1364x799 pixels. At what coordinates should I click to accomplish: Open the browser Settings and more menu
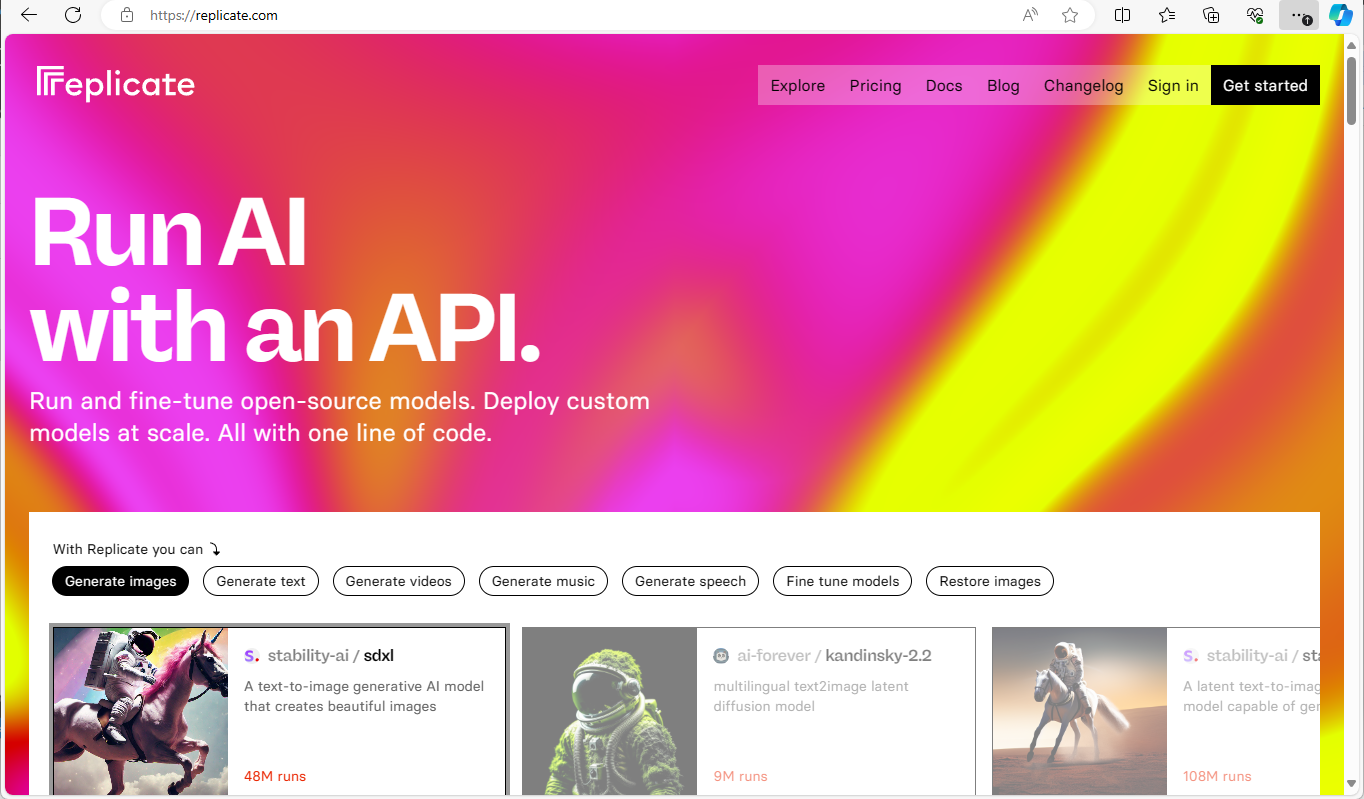[1298, 15]
